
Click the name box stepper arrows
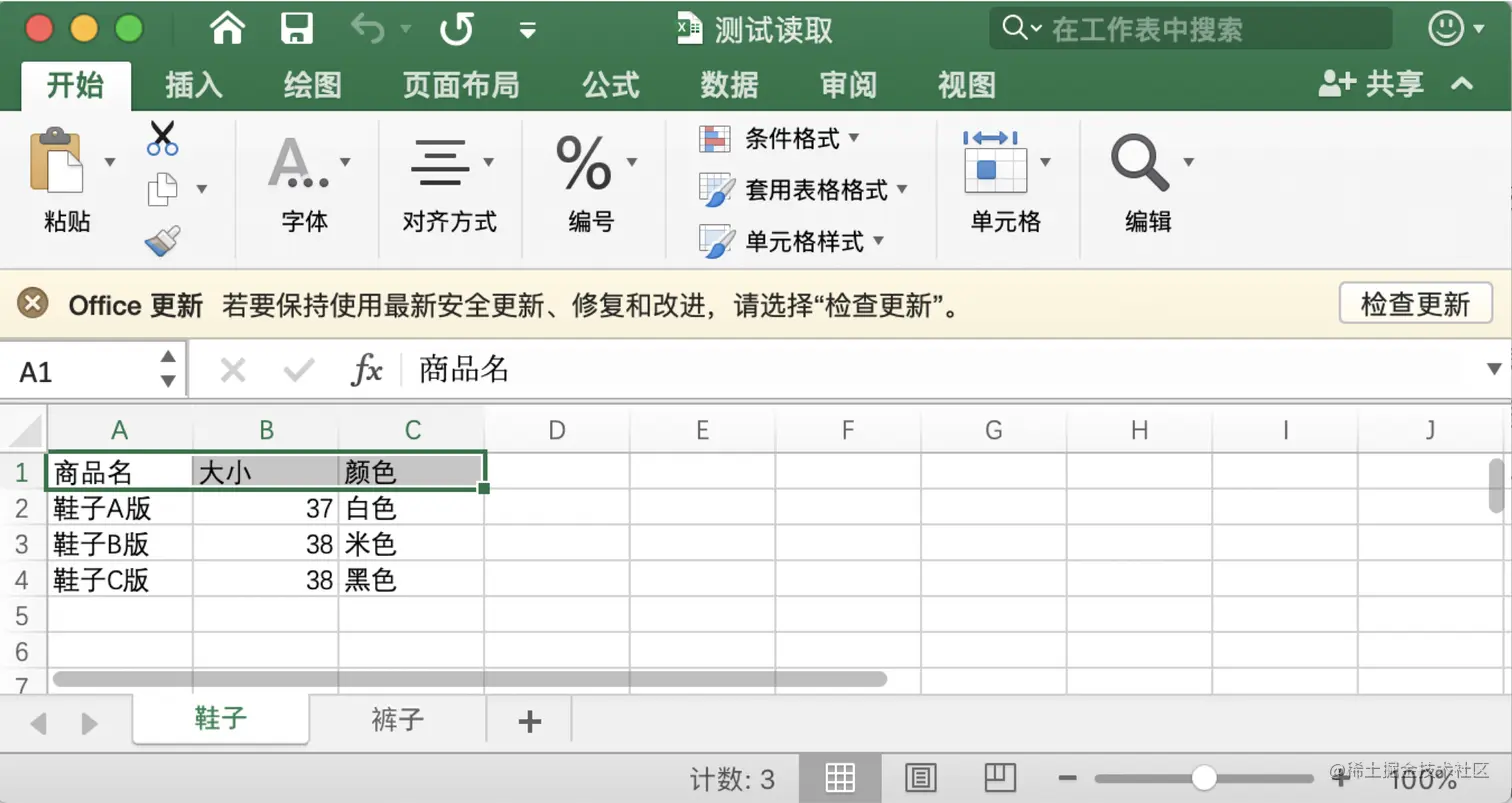tap(168, 369)
